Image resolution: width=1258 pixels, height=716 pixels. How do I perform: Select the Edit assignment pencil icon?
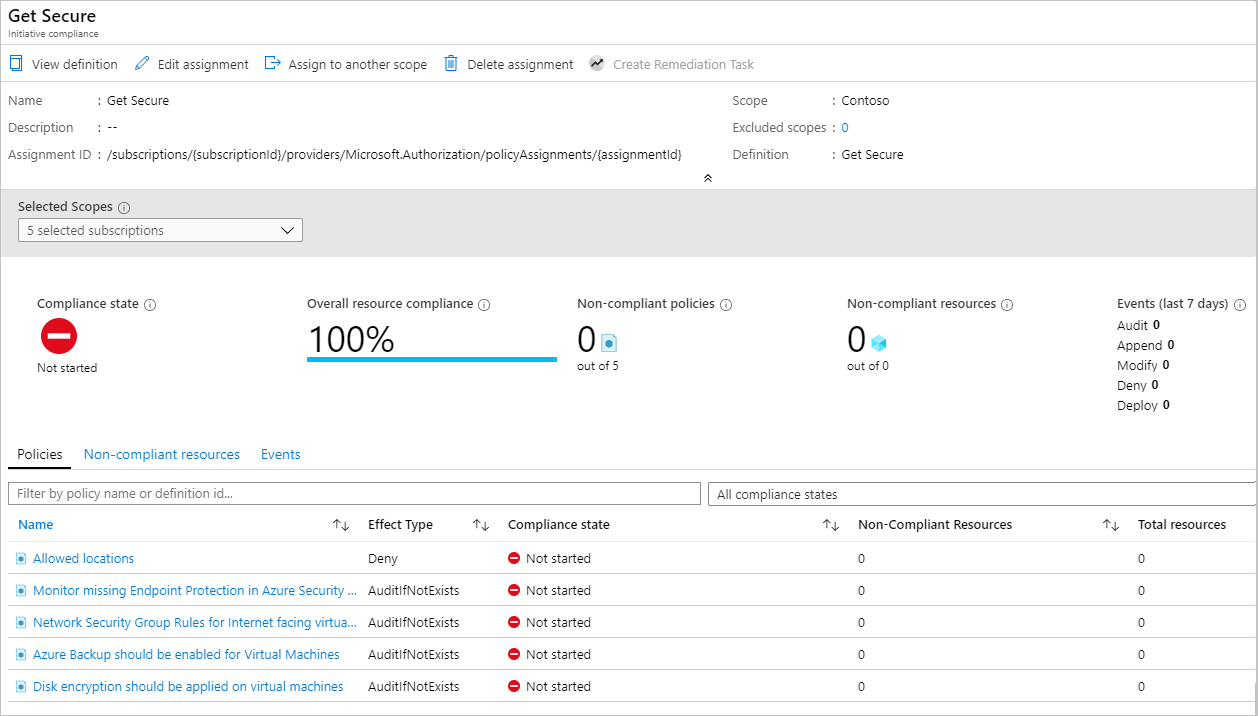coord(141,63)
